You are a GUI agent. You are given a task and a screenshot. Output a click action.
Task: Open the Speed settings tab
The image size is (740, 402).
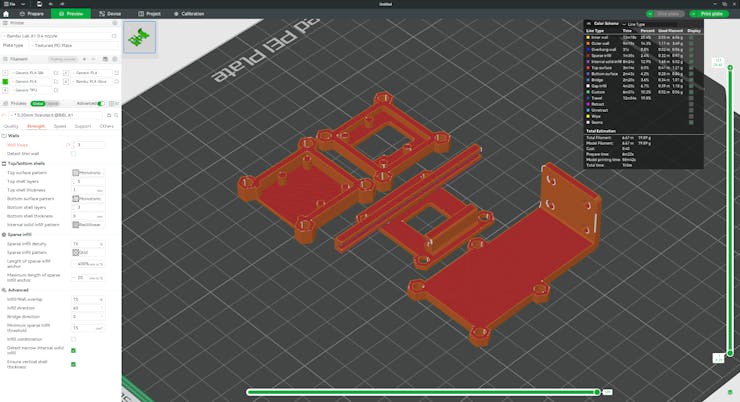pos(60,126)
